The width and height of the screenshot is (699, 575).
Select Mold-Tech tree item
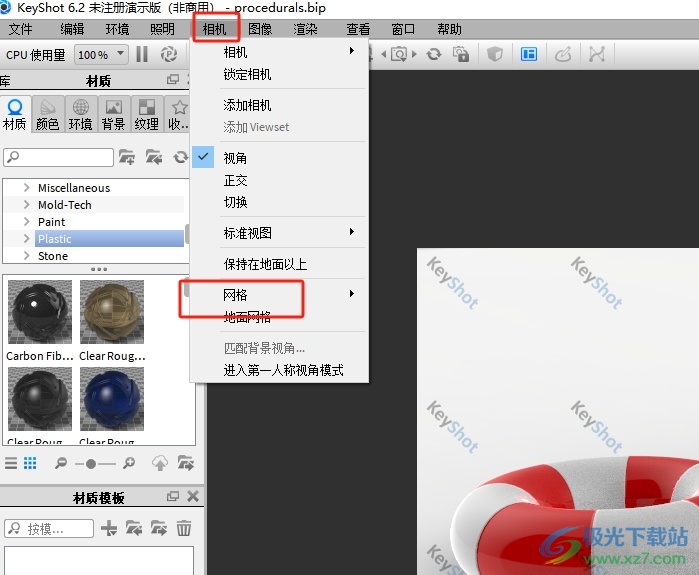(65, 205)
